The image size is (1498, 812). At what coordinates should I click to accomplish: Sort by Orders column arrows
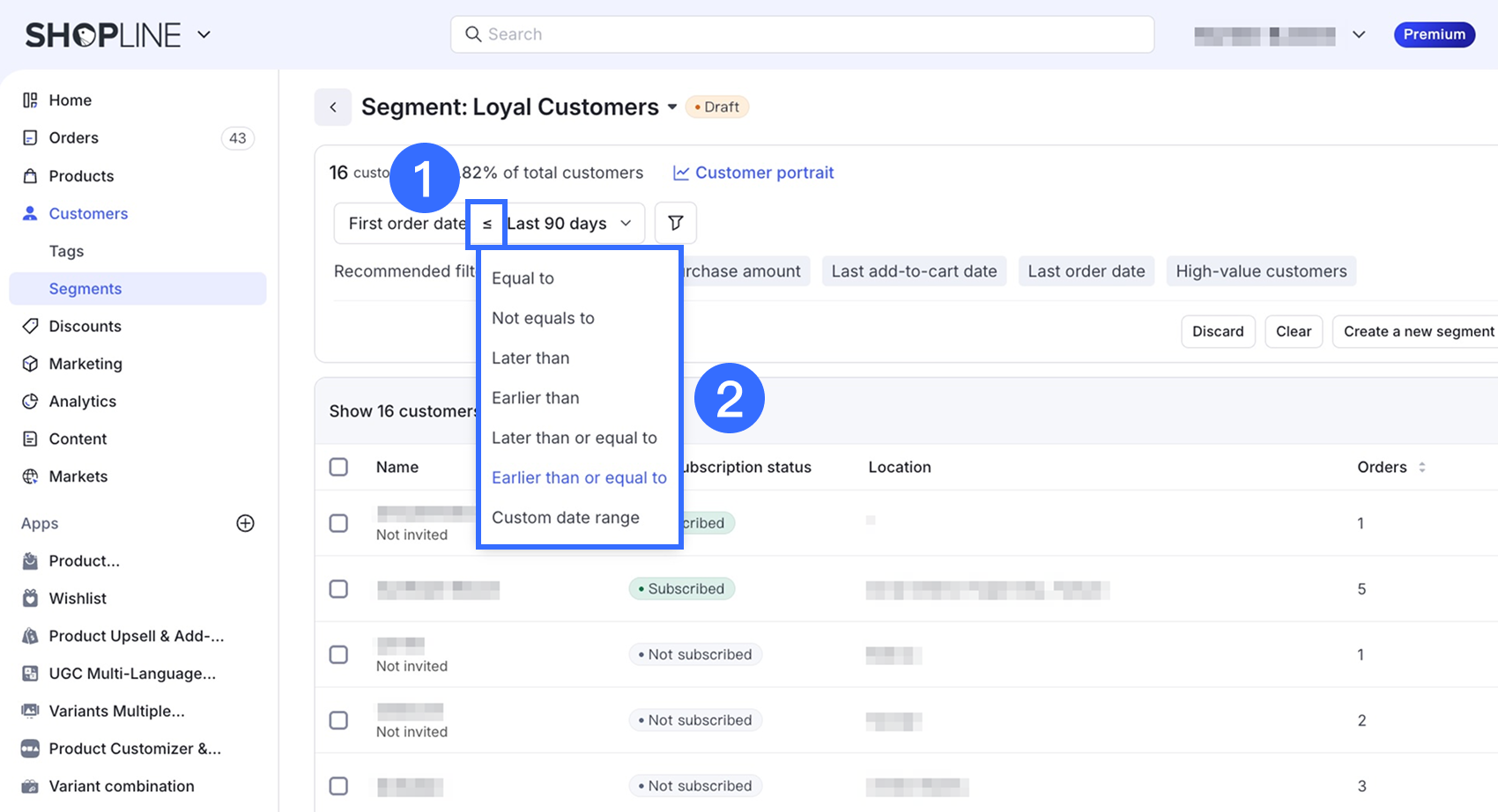pos(1422,468)
